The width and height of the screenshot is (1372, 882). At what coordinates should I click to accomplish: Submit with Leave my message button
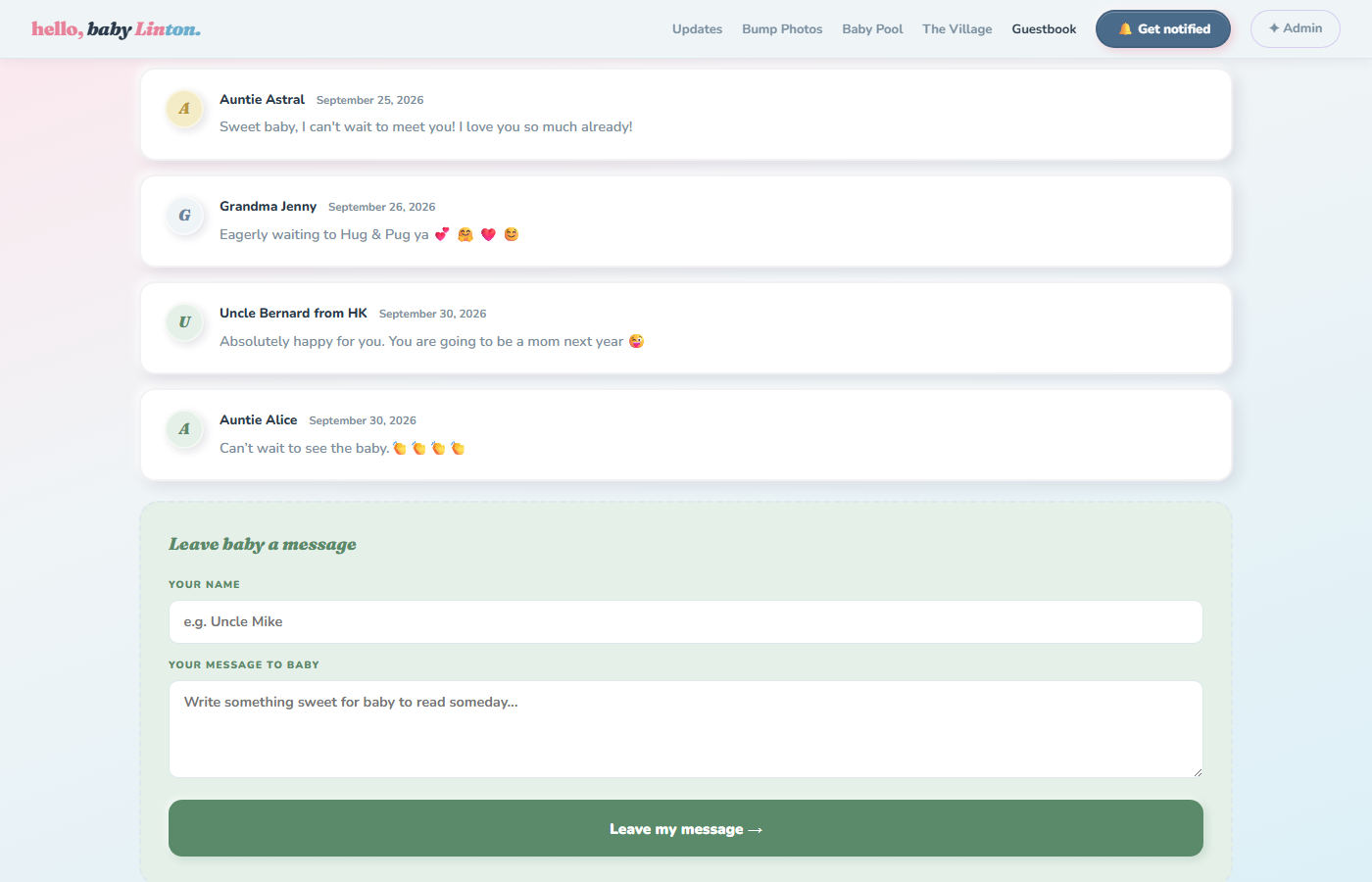point(686,828)
